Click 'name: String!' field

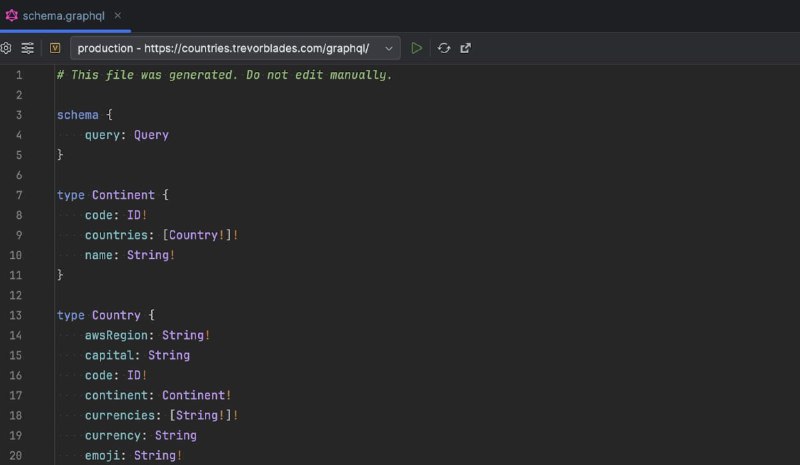[130, 255]
